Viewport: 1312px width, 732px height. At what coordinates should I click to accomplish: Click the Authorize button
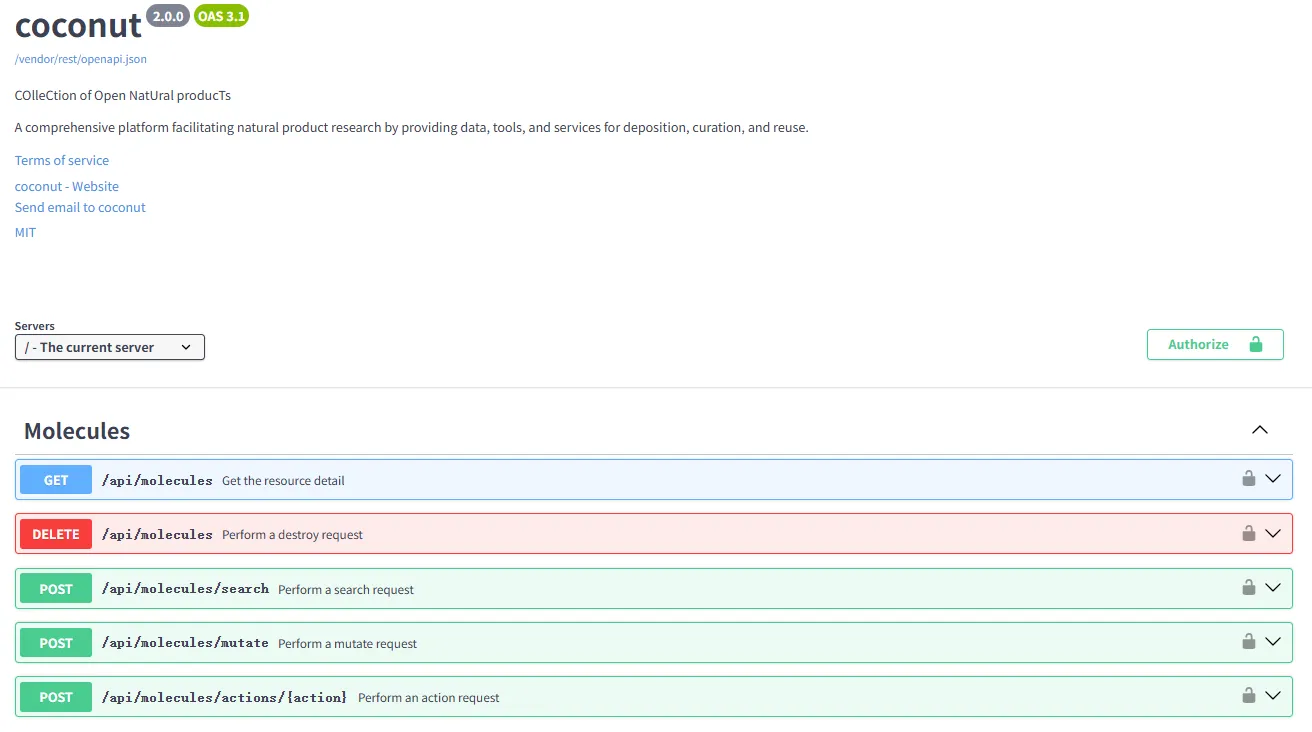(x=1214, y=344)
